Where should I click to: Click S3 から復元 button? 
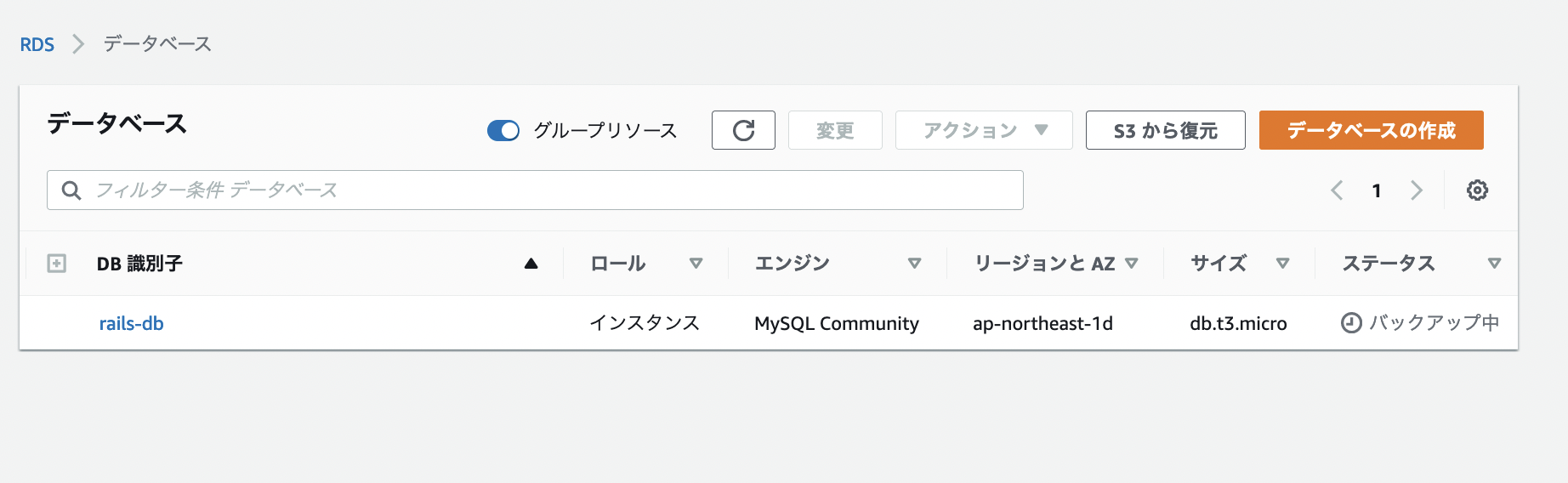pos(1165,130)
